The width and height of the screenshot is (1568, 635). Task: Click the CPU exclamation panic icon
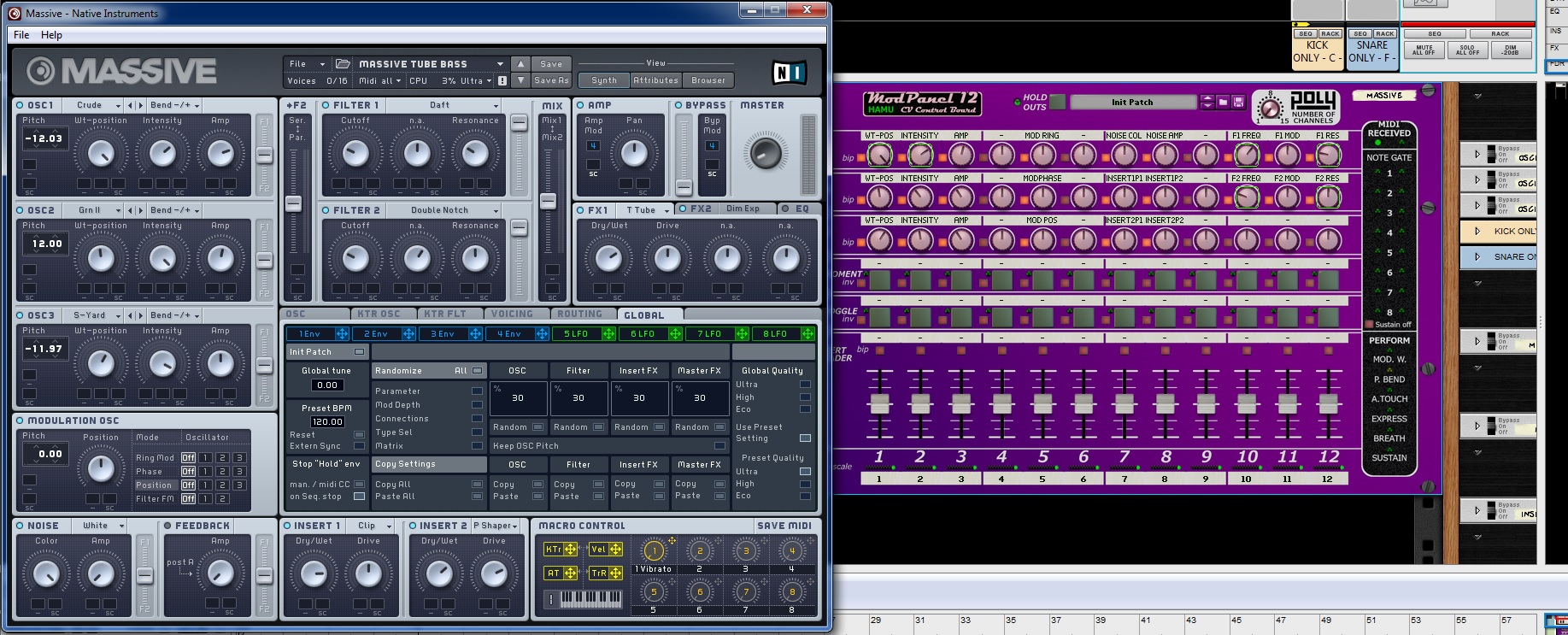(502, 81)
